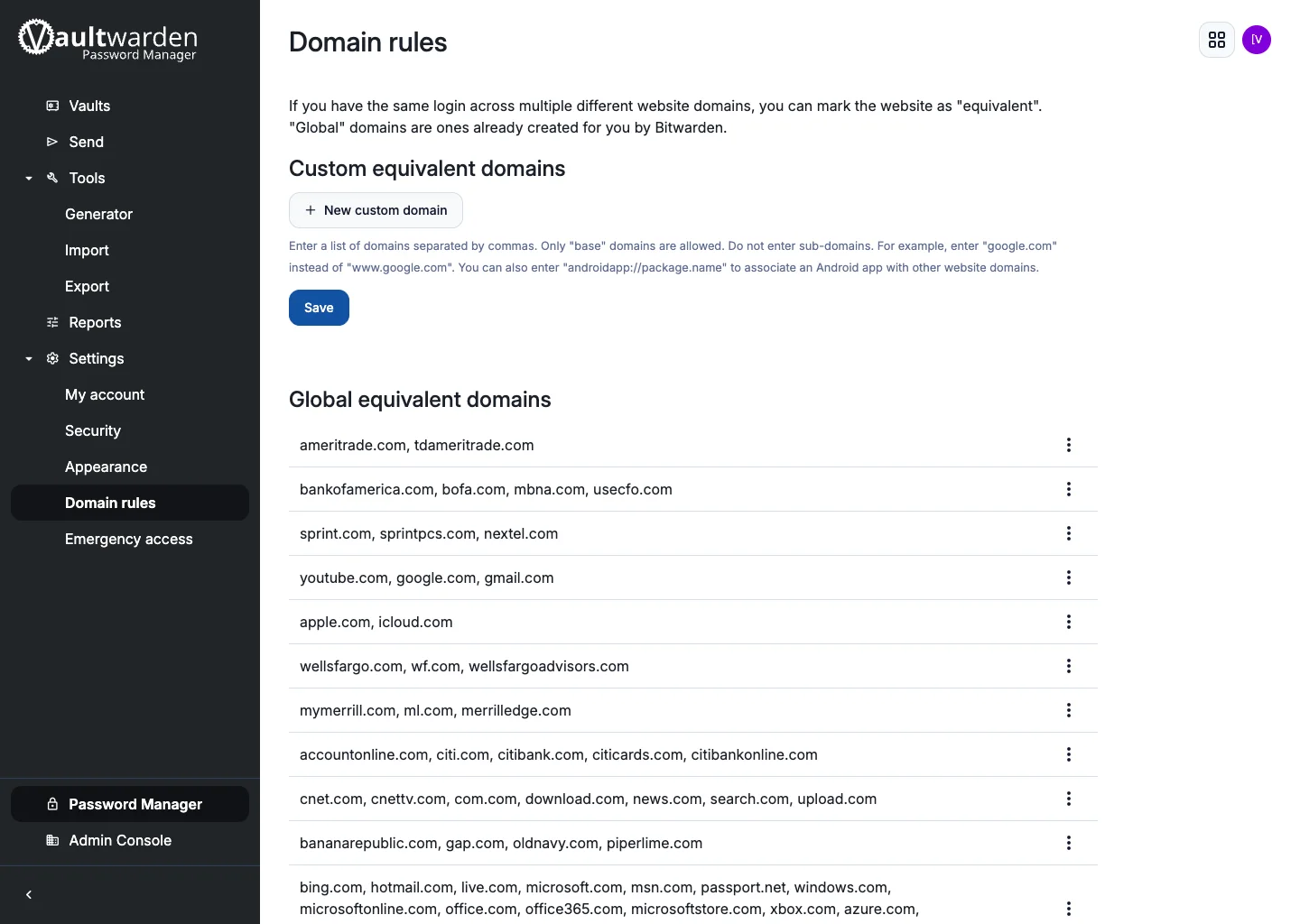The height and width of the screenshot is (924, 1300).
Task: Click the wellsfargo.com, wf.com text
Action: pyautogui.click(x=464, y=666)
